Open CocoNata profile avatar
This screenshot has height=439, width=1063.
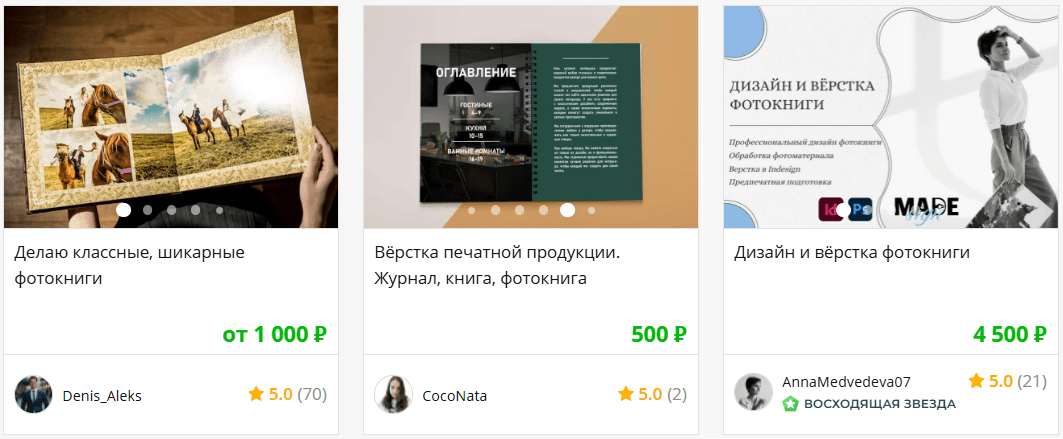pos(393,394)
